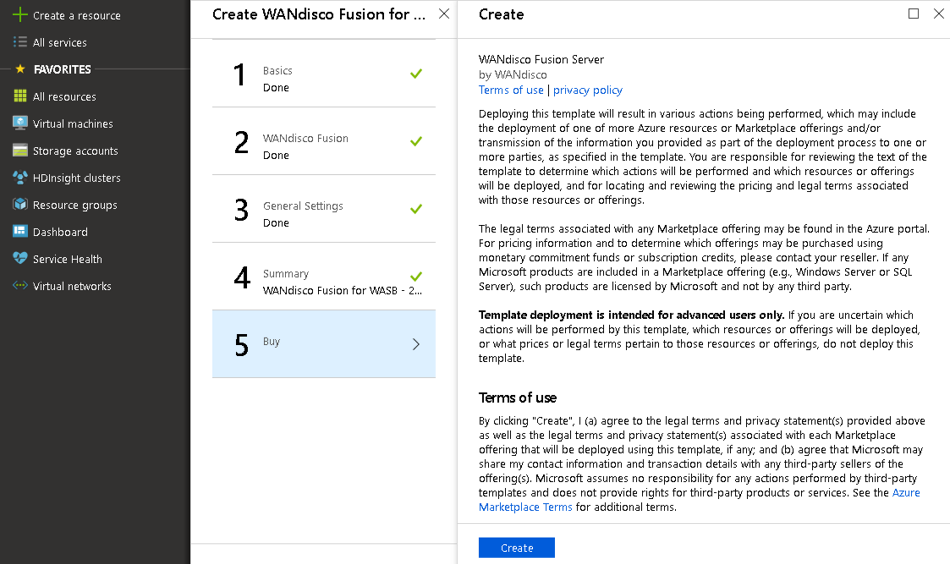Go to Storage accounts
This screenshot has width=950, height=564.
tap(75, 151)
